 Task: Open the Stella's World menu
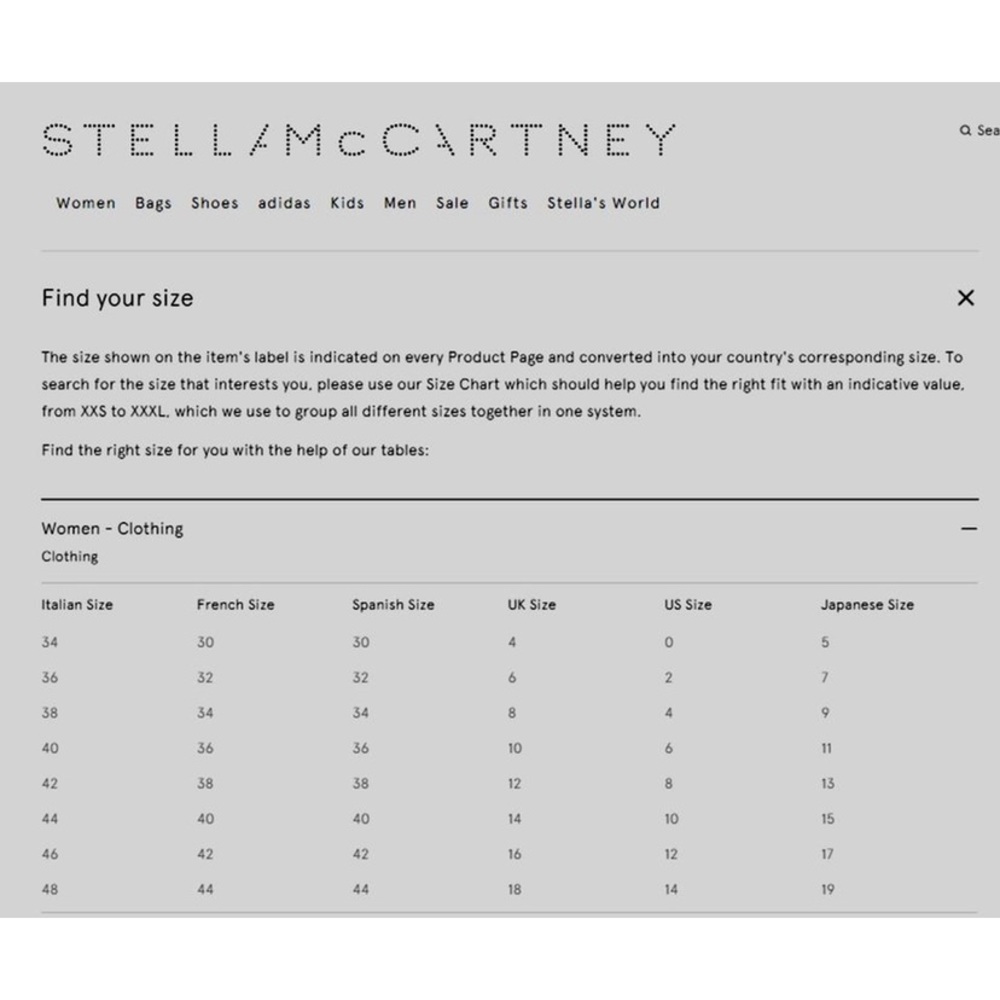point(603,203)
